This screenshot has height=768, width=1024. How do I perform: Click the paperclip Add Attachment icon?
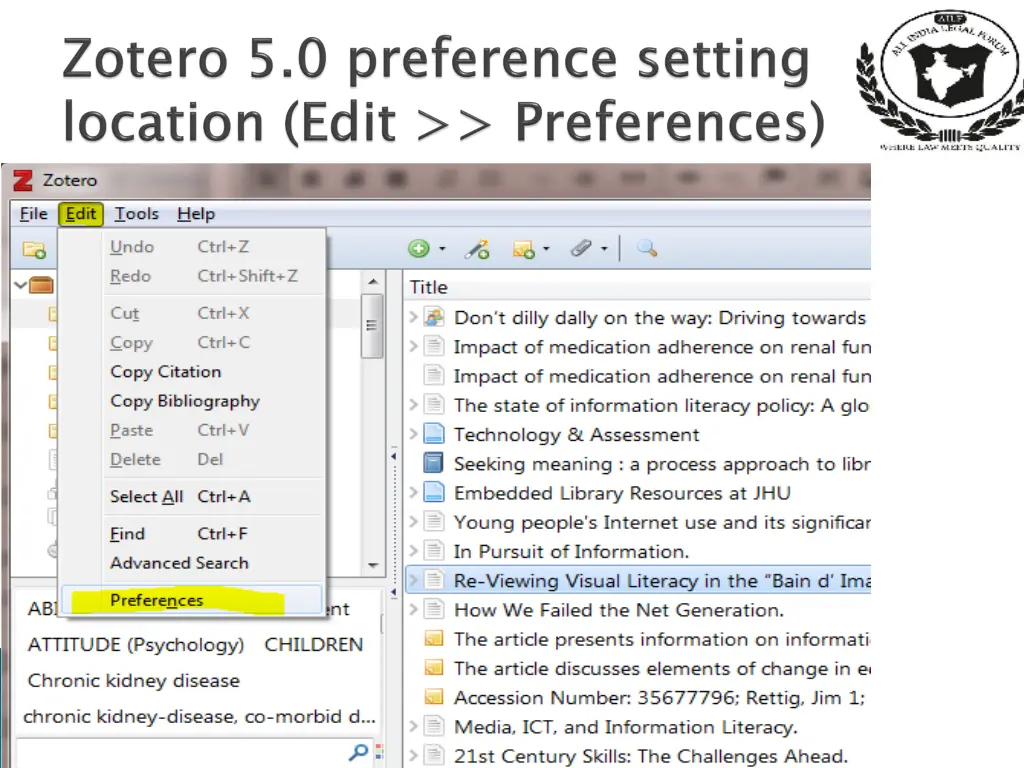(x=581, y=248)
